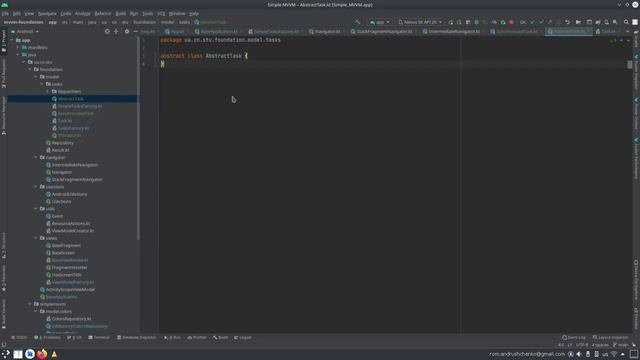Open the Logcat tool window
640x360 pixels.
coord(243,338)
